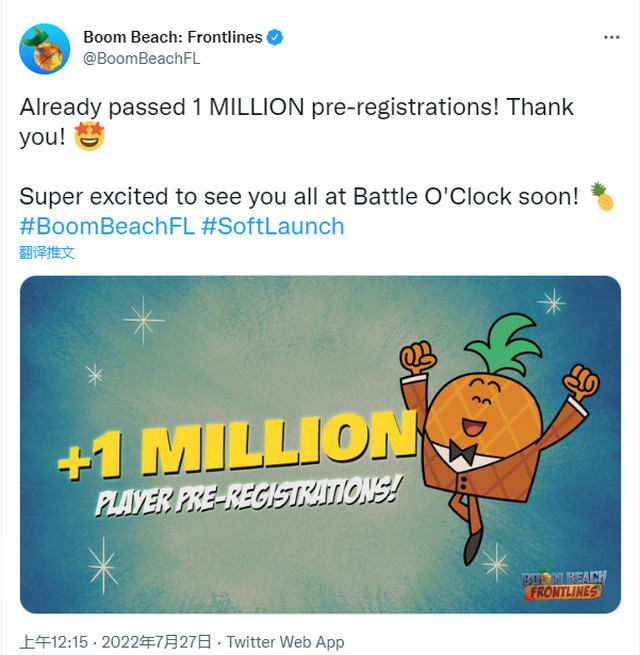Click the pineapple emoji after 'soon!'
Screen dimensions: 640x655
coord(602,196)
